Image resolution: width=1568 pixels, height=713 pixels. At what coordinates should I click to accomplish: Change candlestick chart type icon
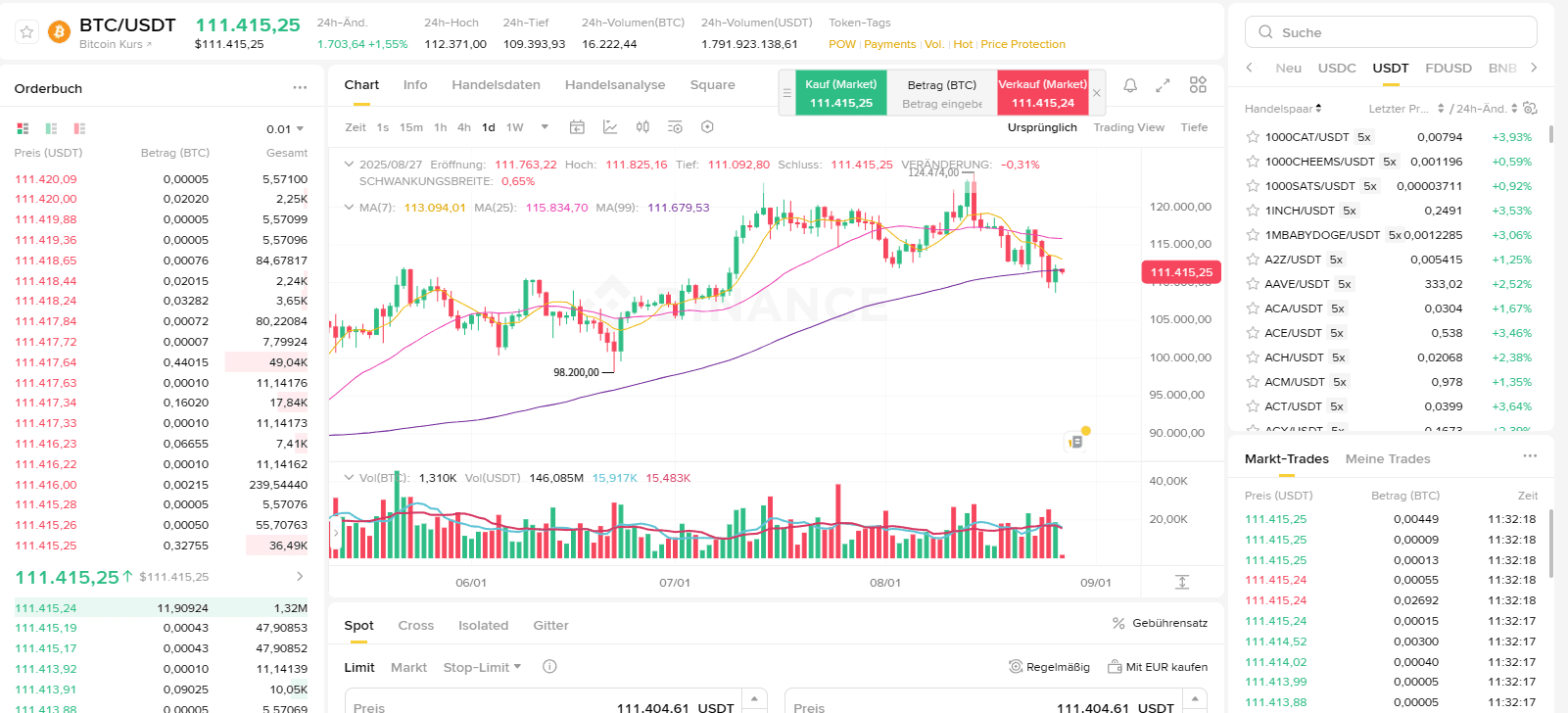642,126
